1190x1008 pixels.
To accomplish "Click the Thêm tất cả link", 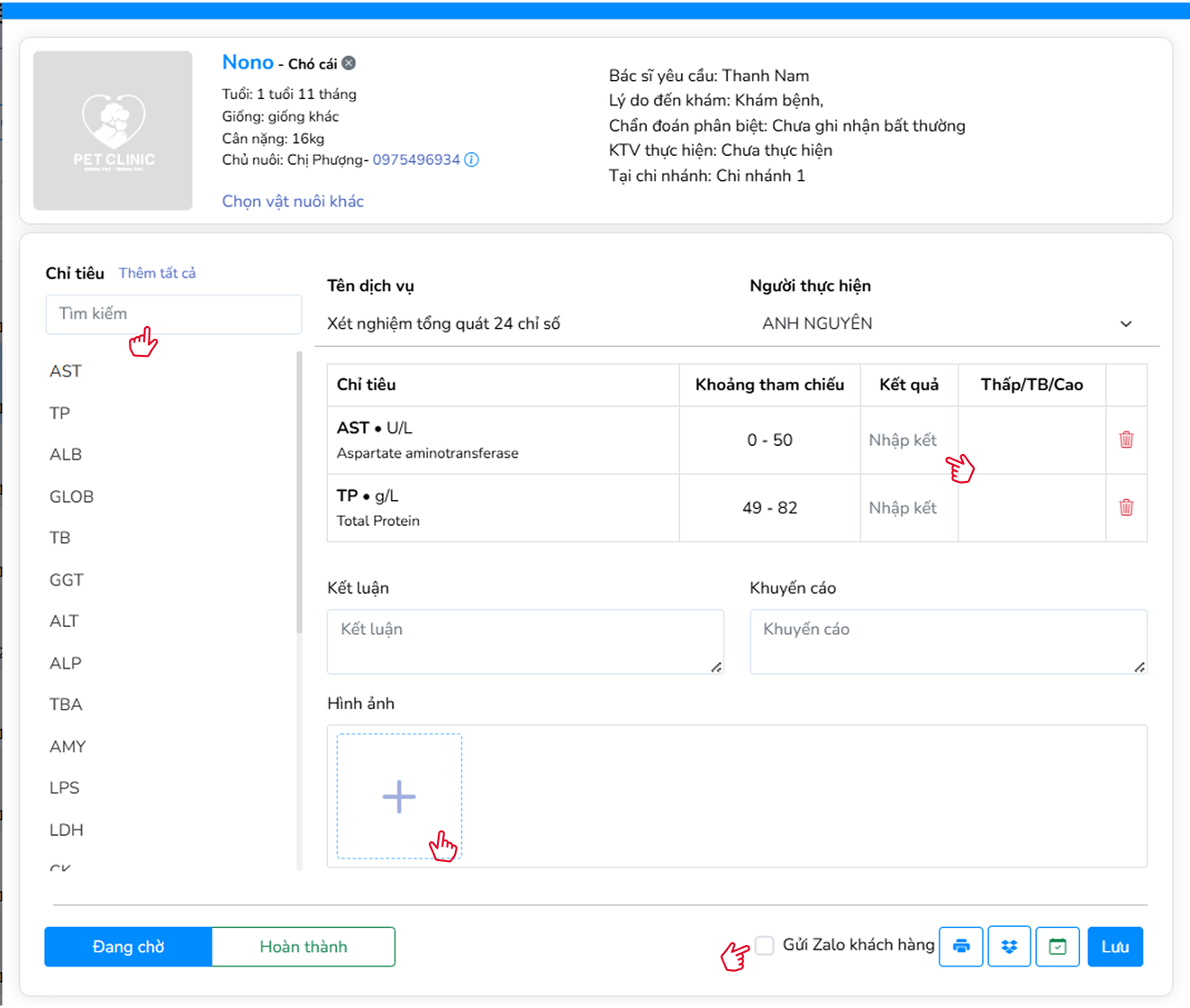I will point(157,273).
